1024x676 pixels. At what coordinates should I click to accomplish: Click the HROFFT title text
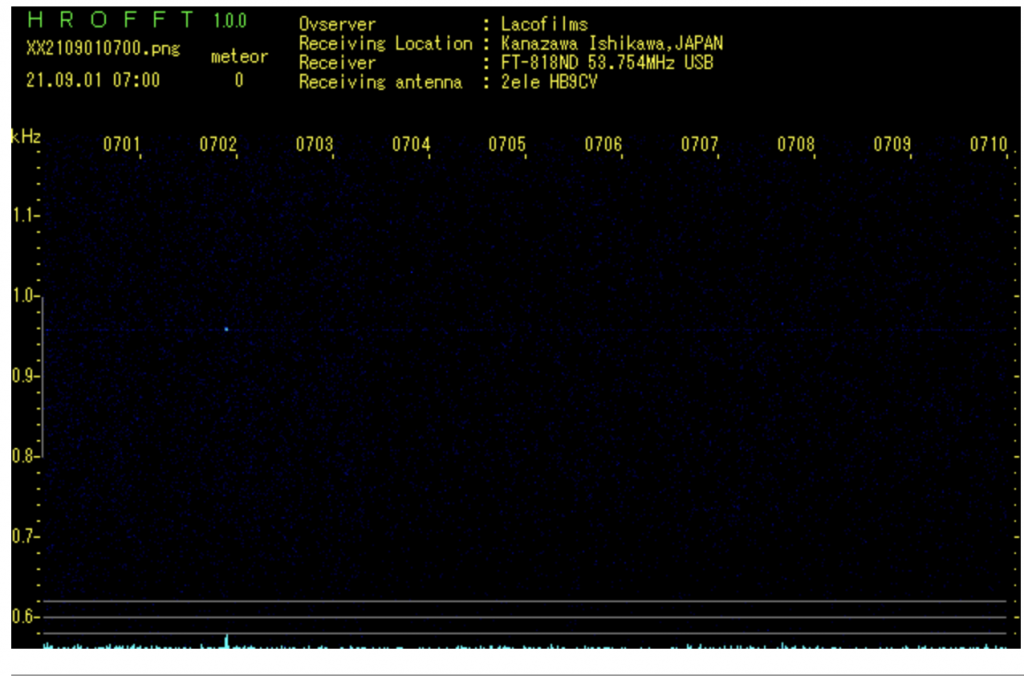[x=110, y=20]
